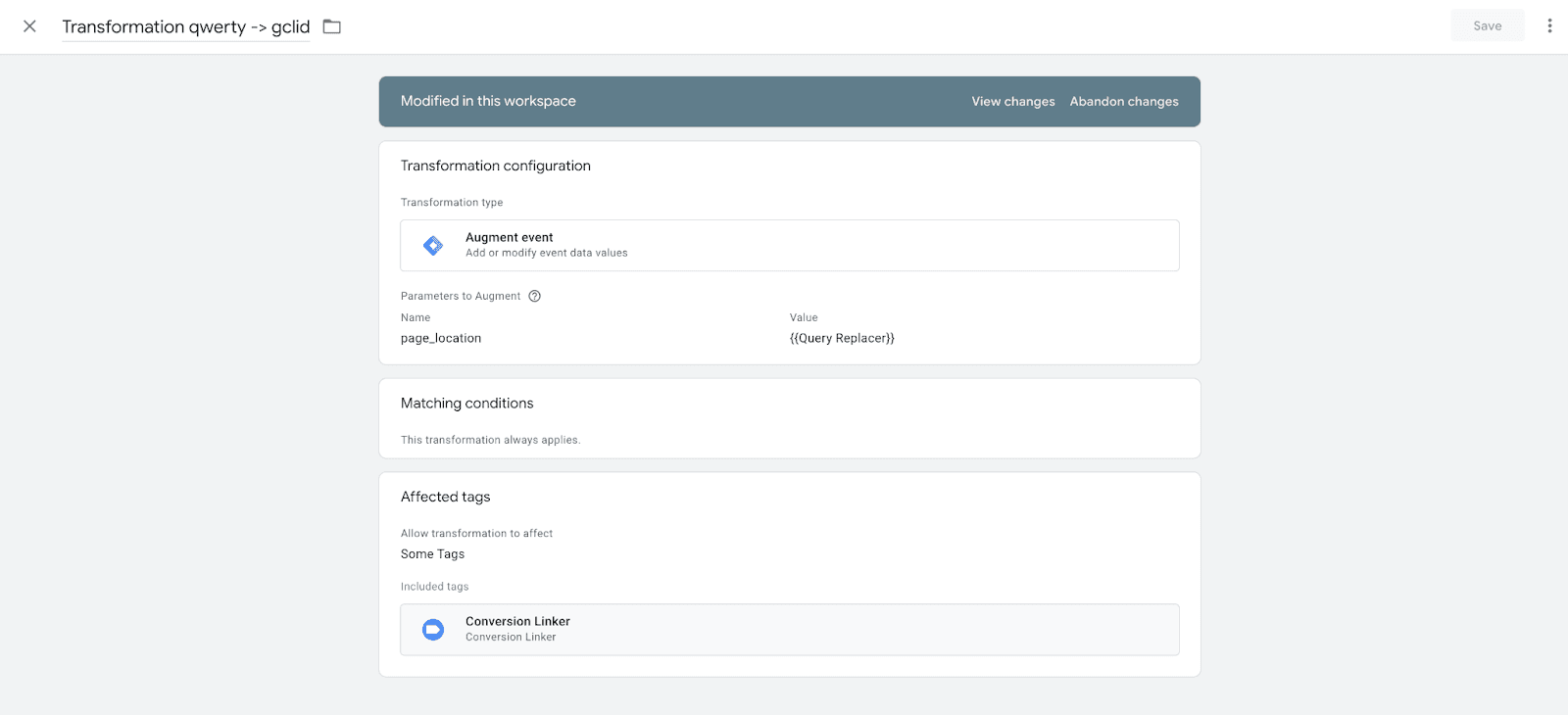Image resolution: width=1568 pixels, height=715 pixels.
Task: Click 'This transformation always applies.' text
Action: point(491,441)
